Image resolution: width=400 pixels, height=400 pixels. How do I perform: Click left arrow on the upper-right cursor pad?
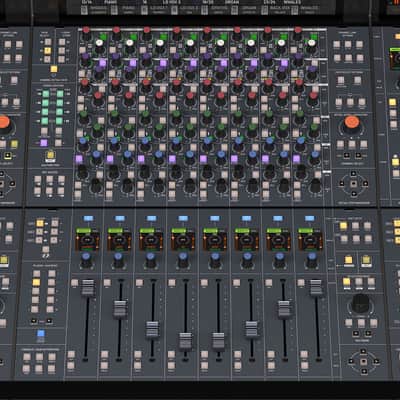[x=342, y=183]
